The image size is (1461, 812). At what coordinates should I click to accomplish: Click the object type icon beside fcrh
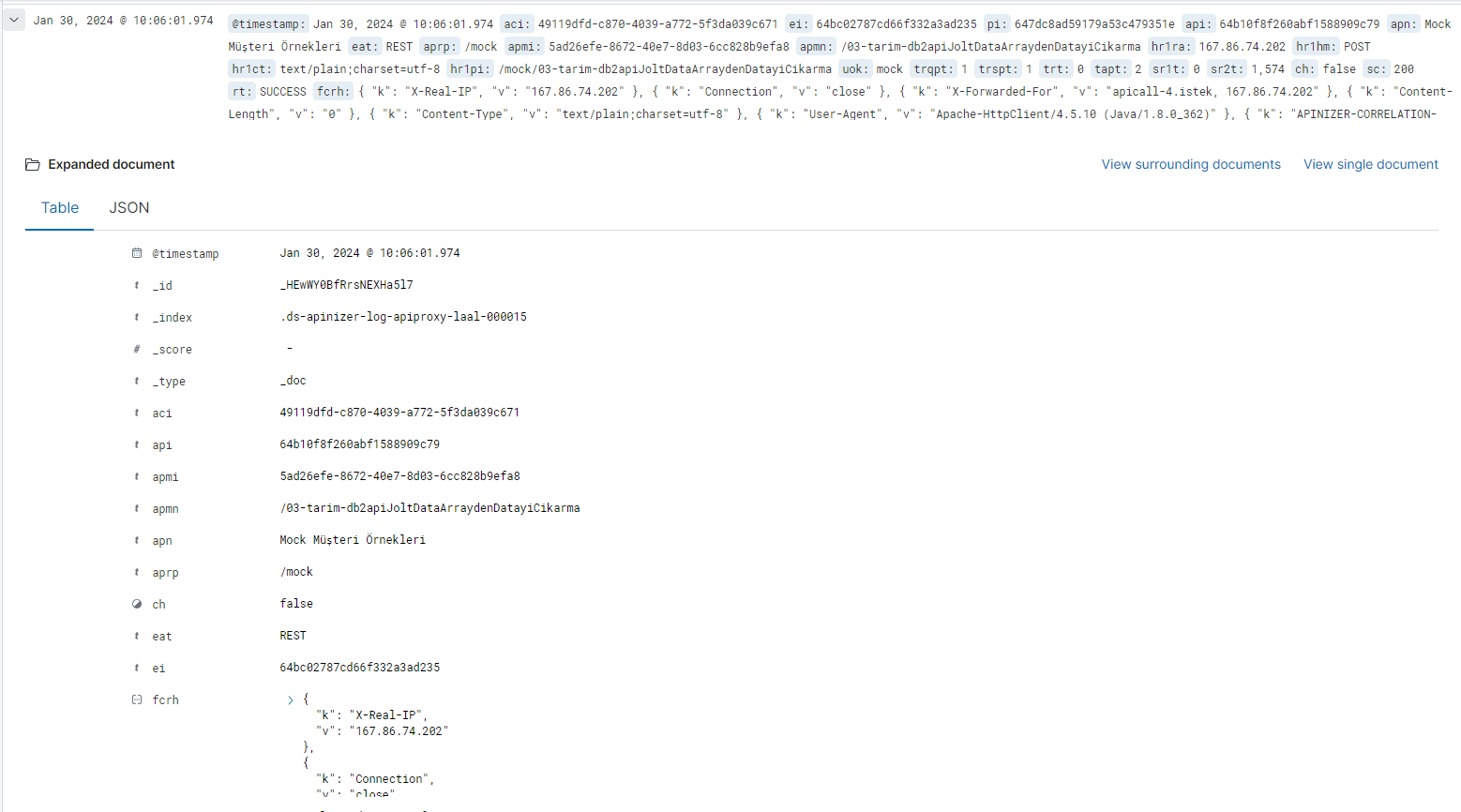coord(137,700)
